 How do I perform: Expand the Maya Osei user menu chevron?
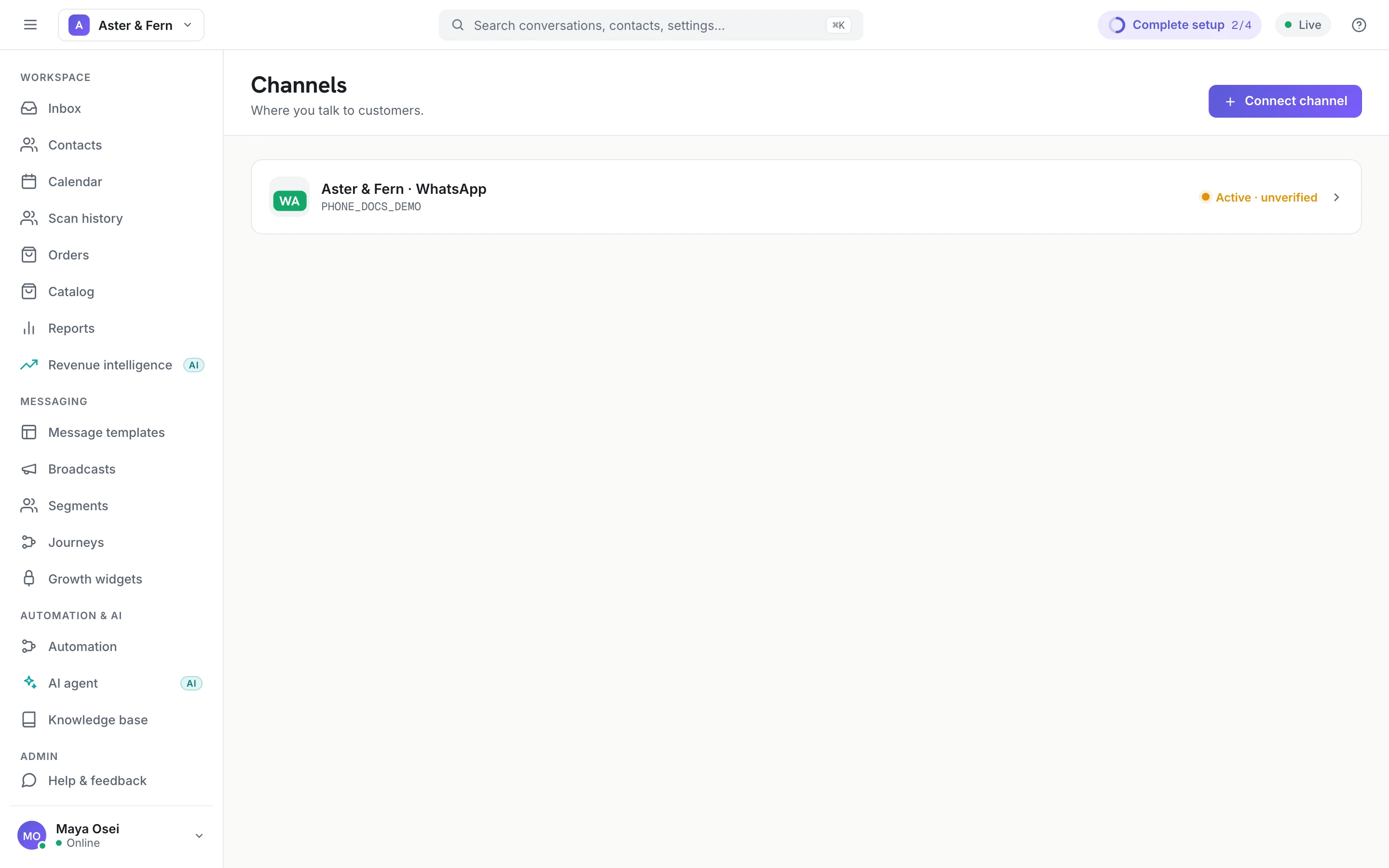pyautogui.click(x=199, y=836)
